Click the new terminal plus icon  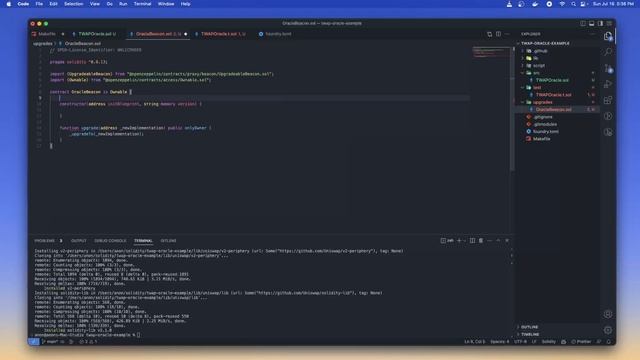pos(459,241)
